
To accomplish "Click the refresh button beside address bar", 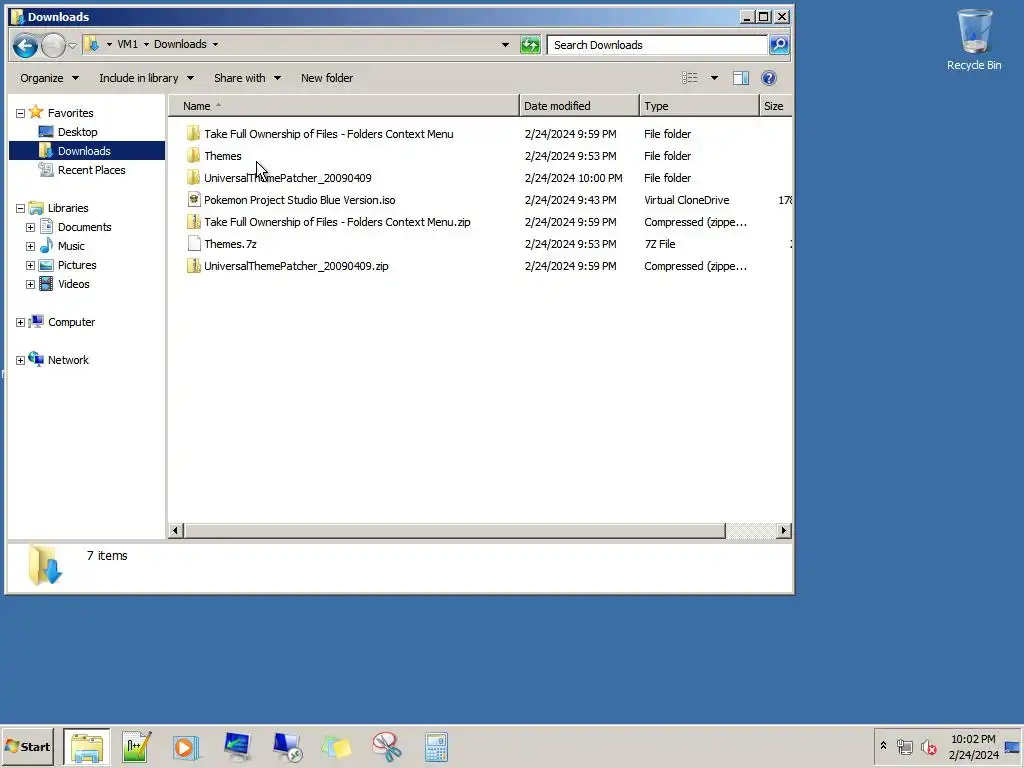I will tap(530, 44).
